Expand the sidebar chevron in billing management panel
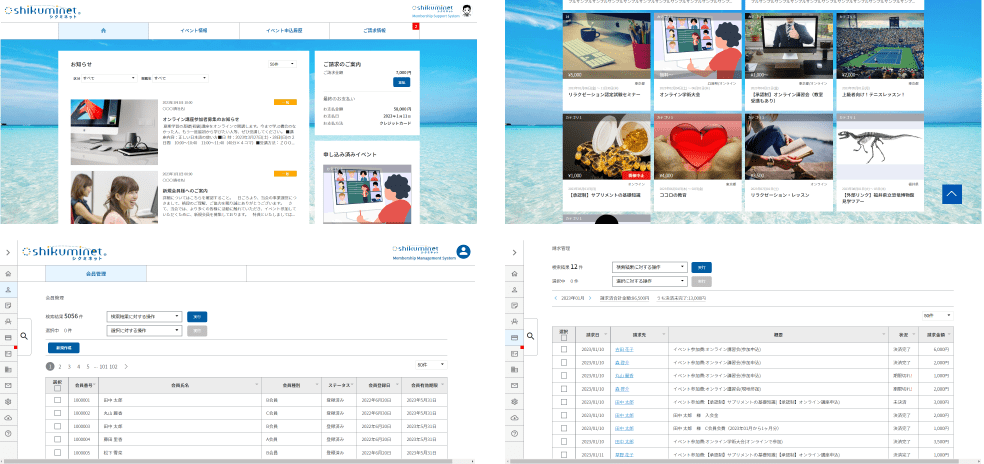This screenshot has width=984, height=464. [514, 253]
